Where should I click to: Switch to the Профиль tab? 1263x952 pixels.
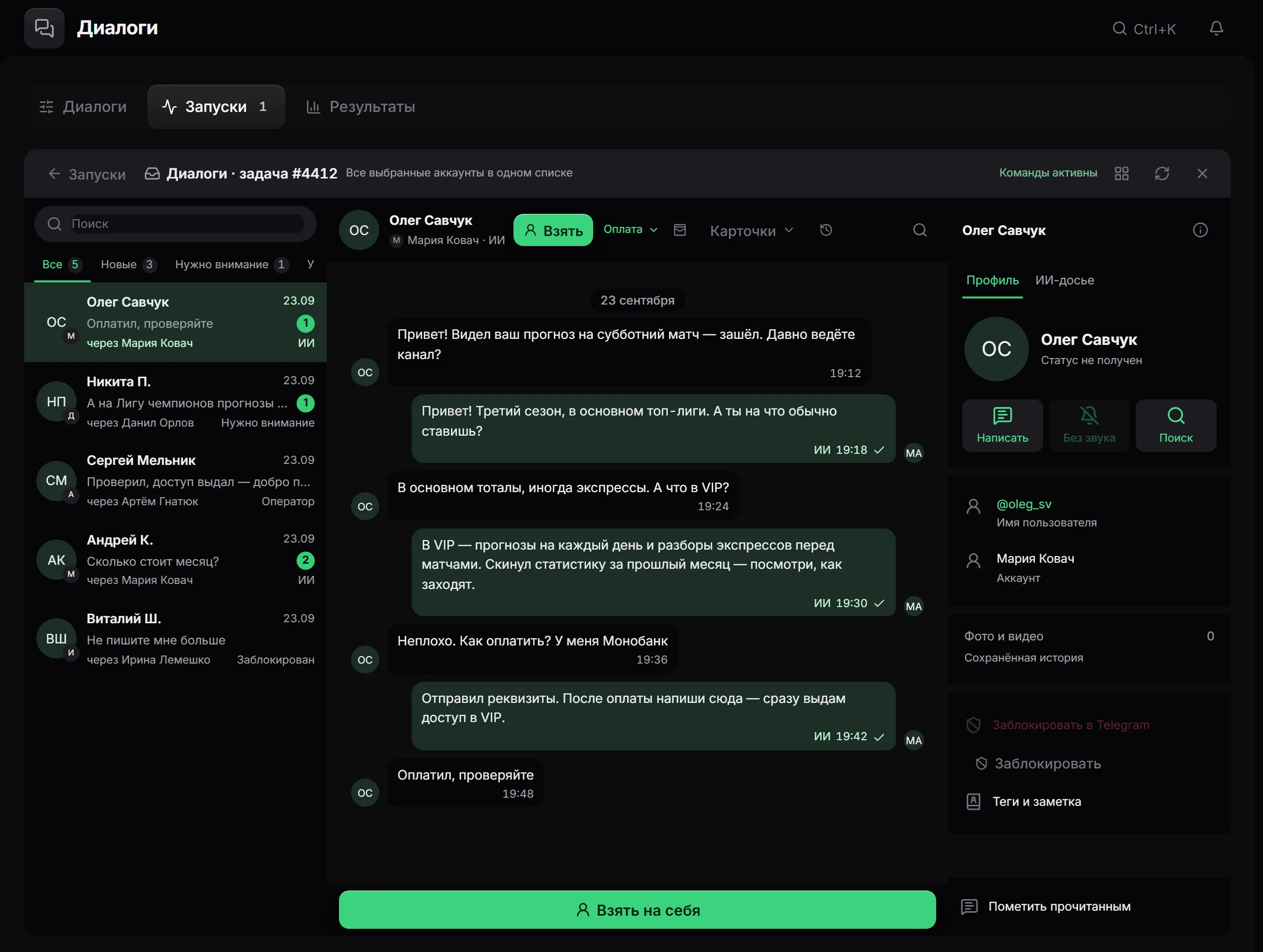coord(992,280)
